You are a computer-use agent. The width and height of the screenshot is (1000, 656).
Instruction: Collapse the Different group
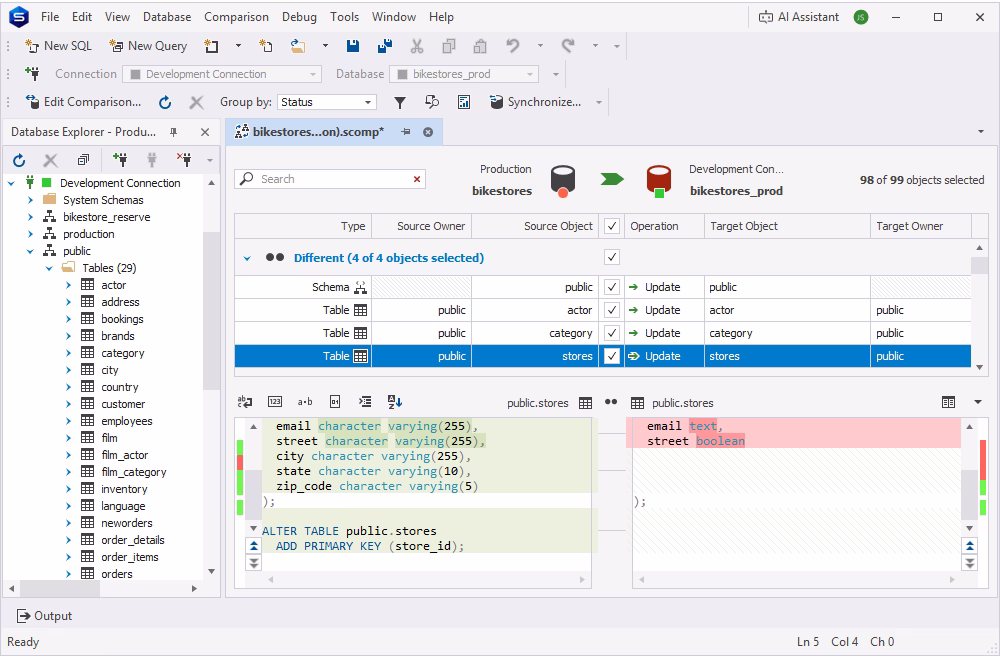tap(247, 258)
